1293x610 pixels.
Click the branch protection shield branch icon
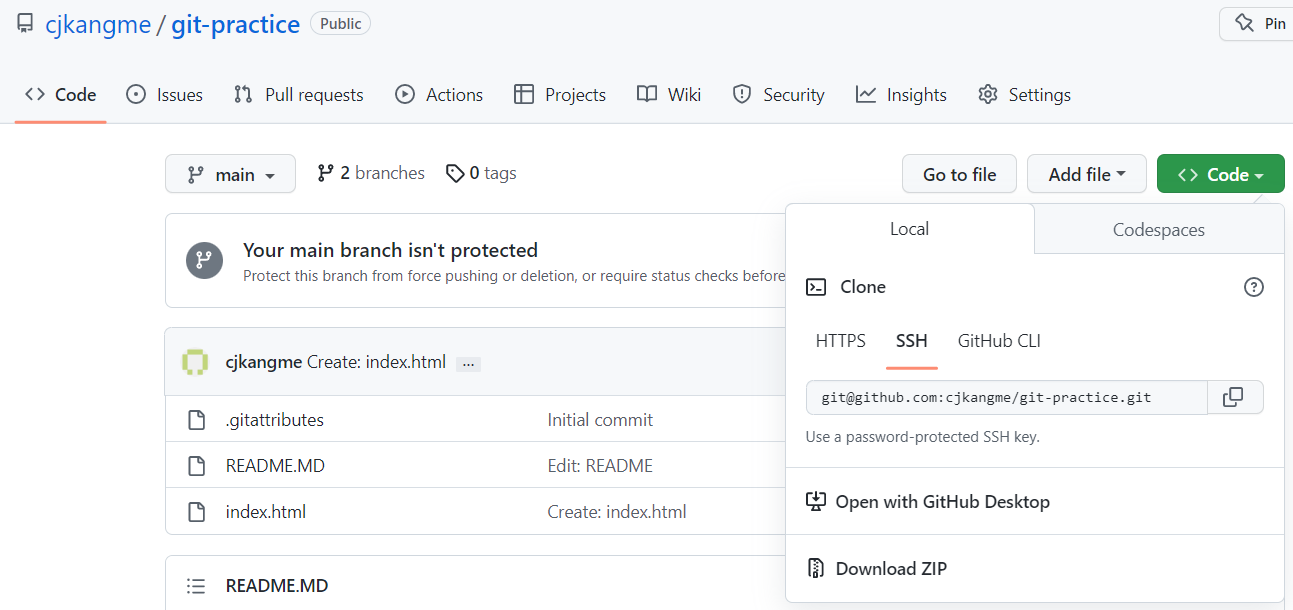tap(204, 261)
